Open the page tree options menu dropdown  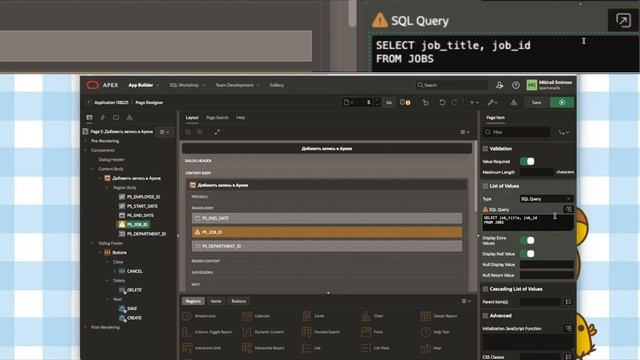(x=164, y=132)
